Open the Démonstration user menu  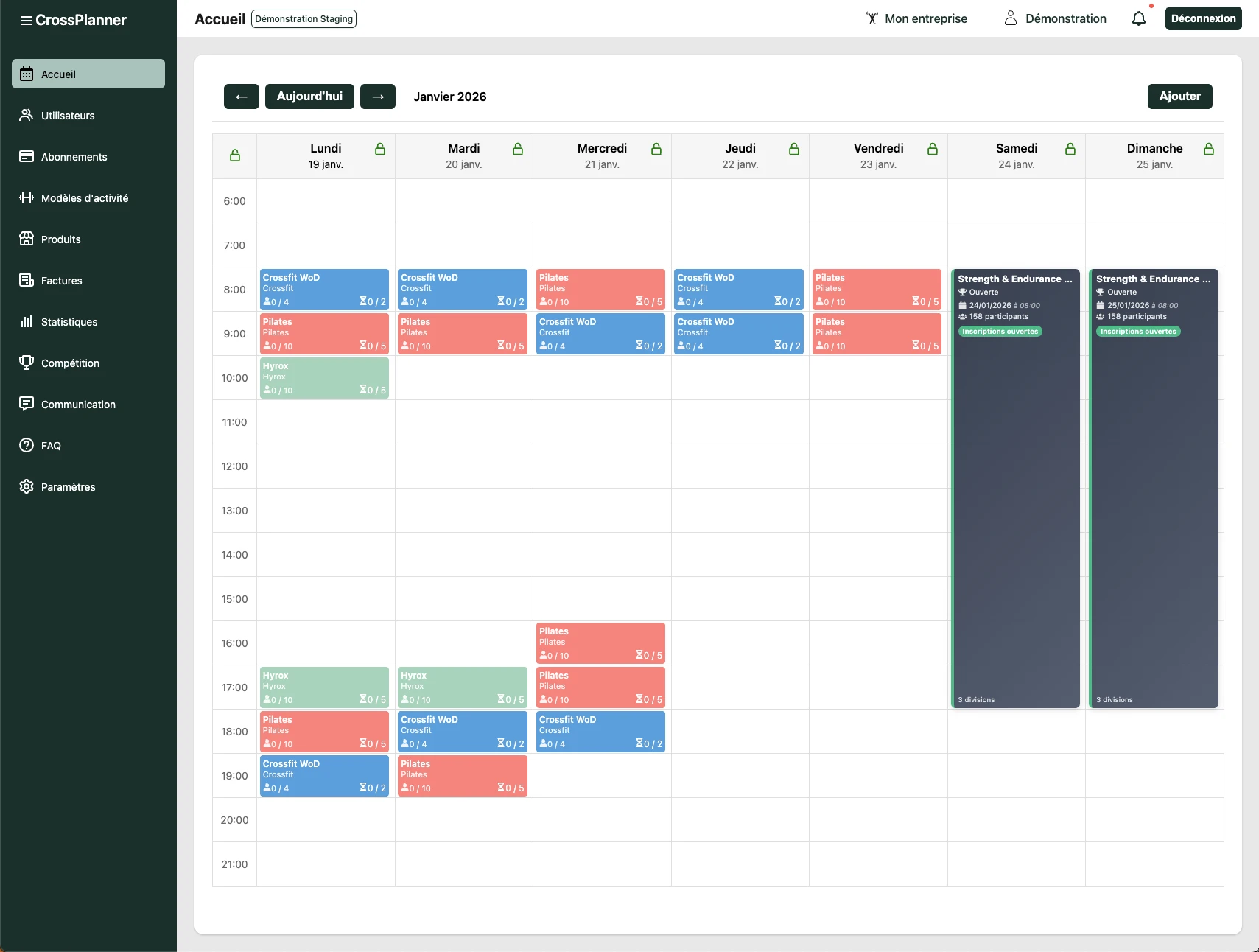point(1055,18)
